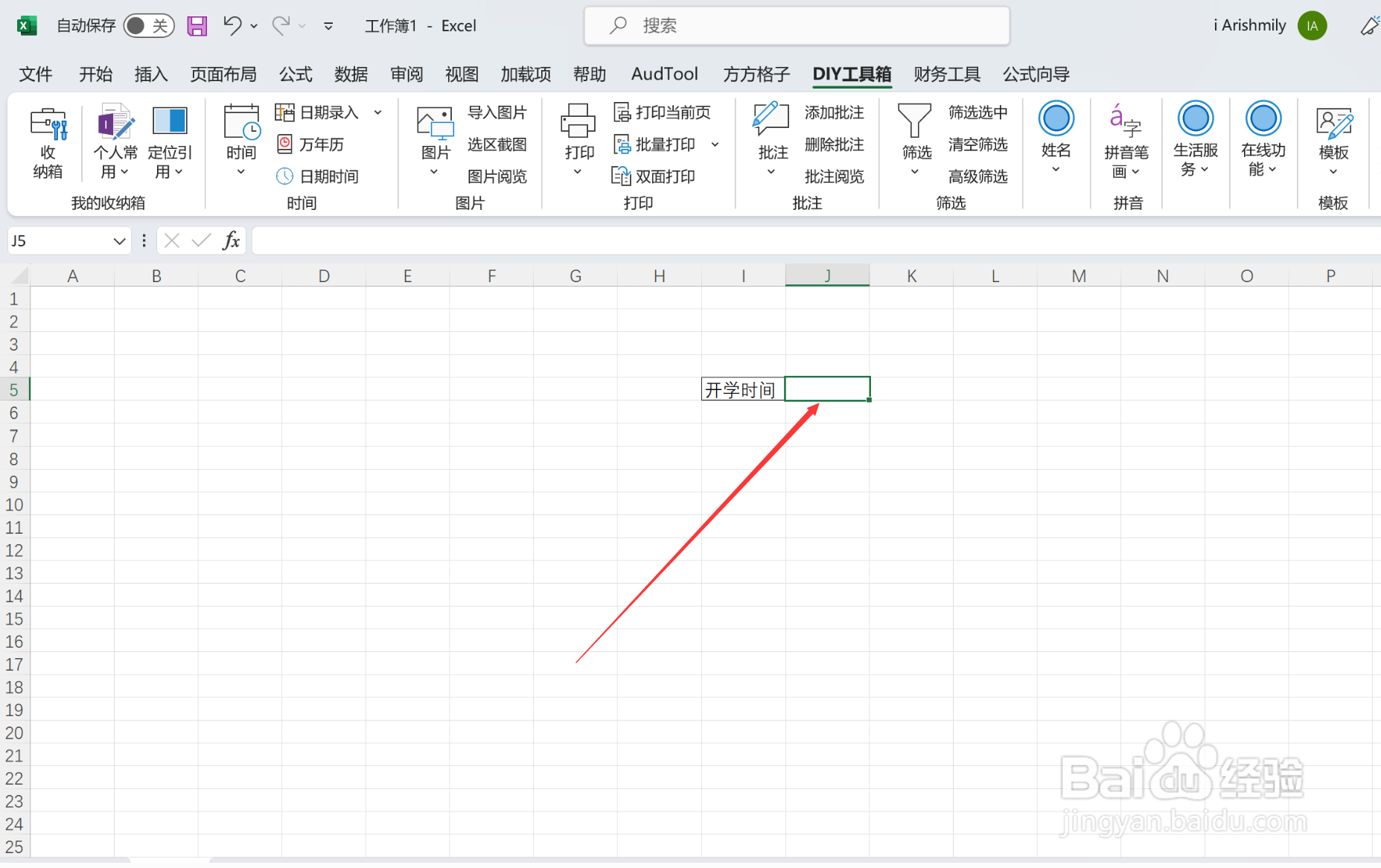
Task: Click the 批注 comment icon
Action: click(x=771, y=120)
